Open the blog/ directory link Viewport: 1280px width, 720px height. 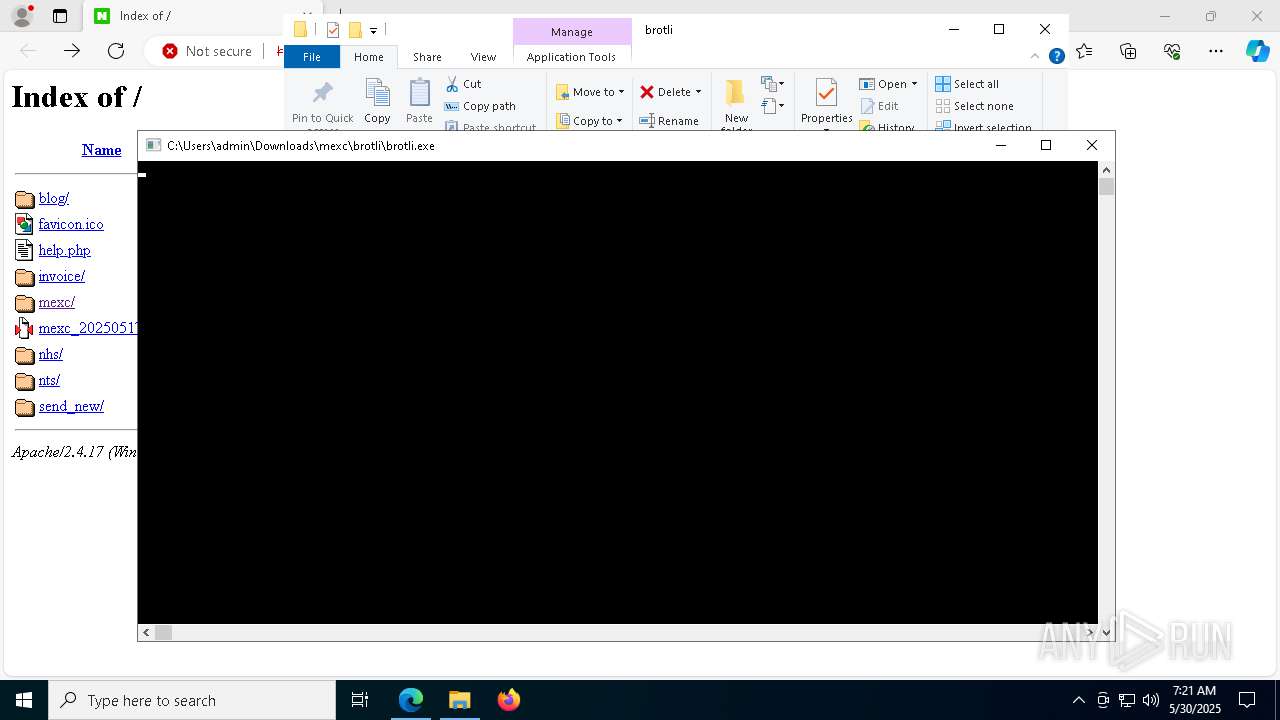(53, 198)
